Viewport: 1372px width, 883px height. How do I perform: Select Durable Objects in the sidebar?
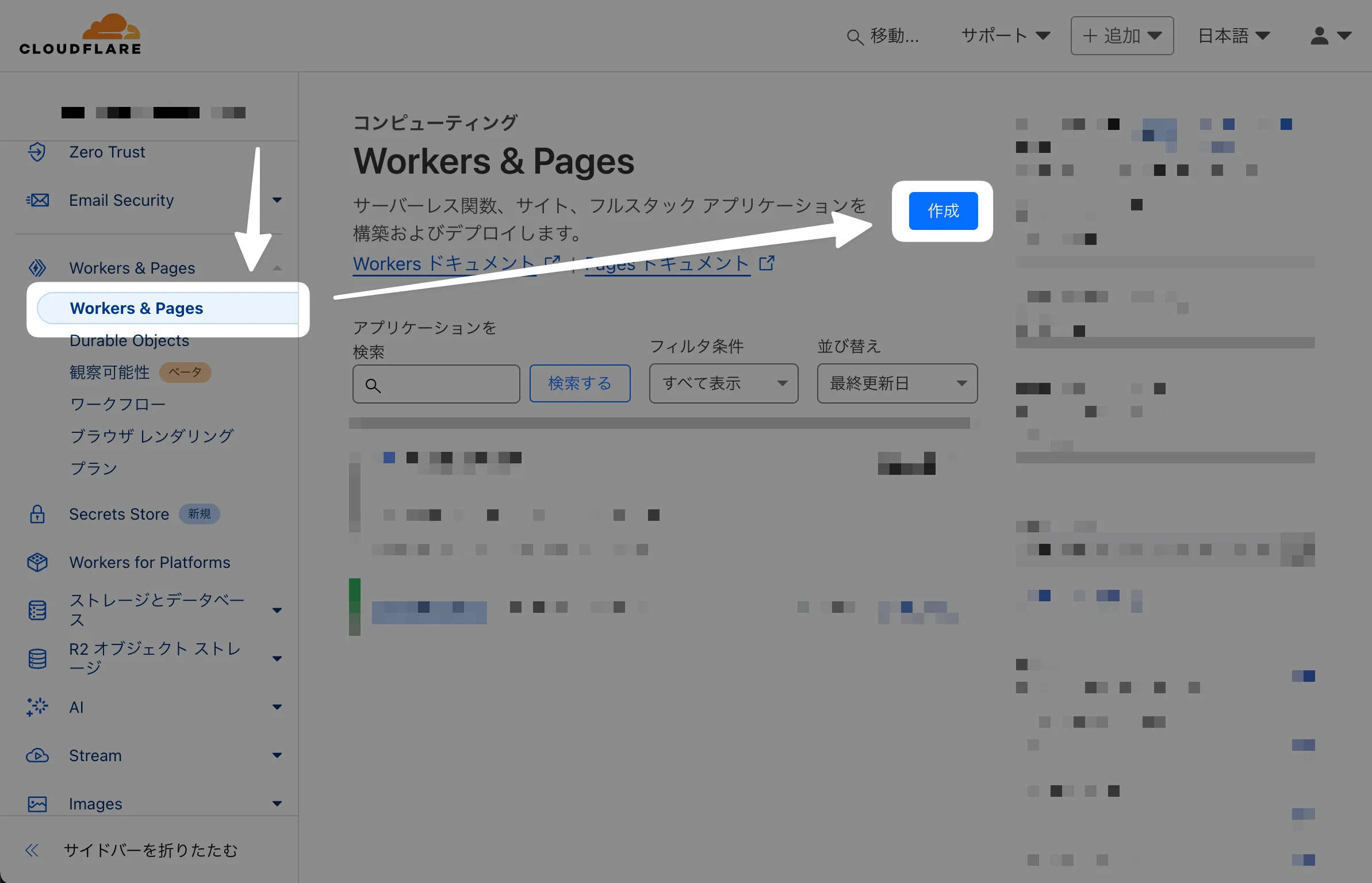(129, 341)
